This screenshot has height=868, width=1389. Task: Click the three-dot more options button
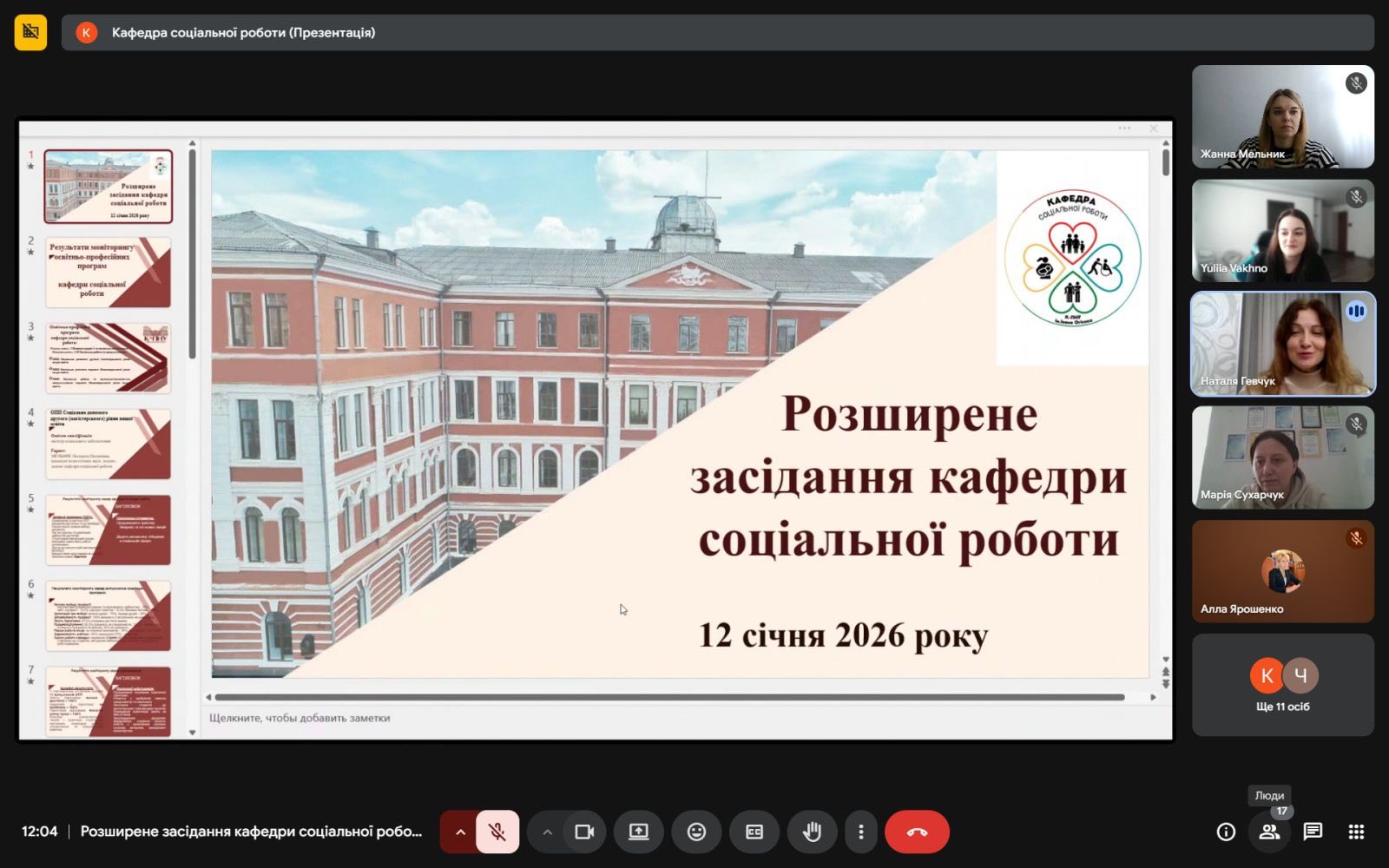[x=860, y=832]
